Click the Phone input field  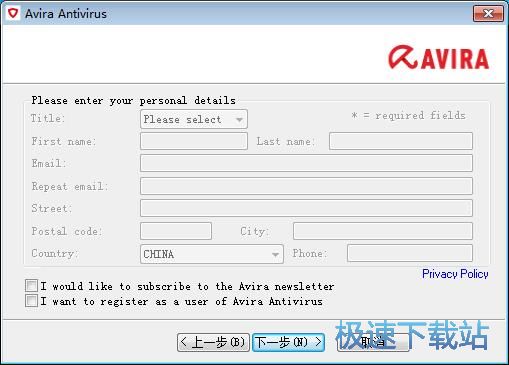click(x=410, y=253)
